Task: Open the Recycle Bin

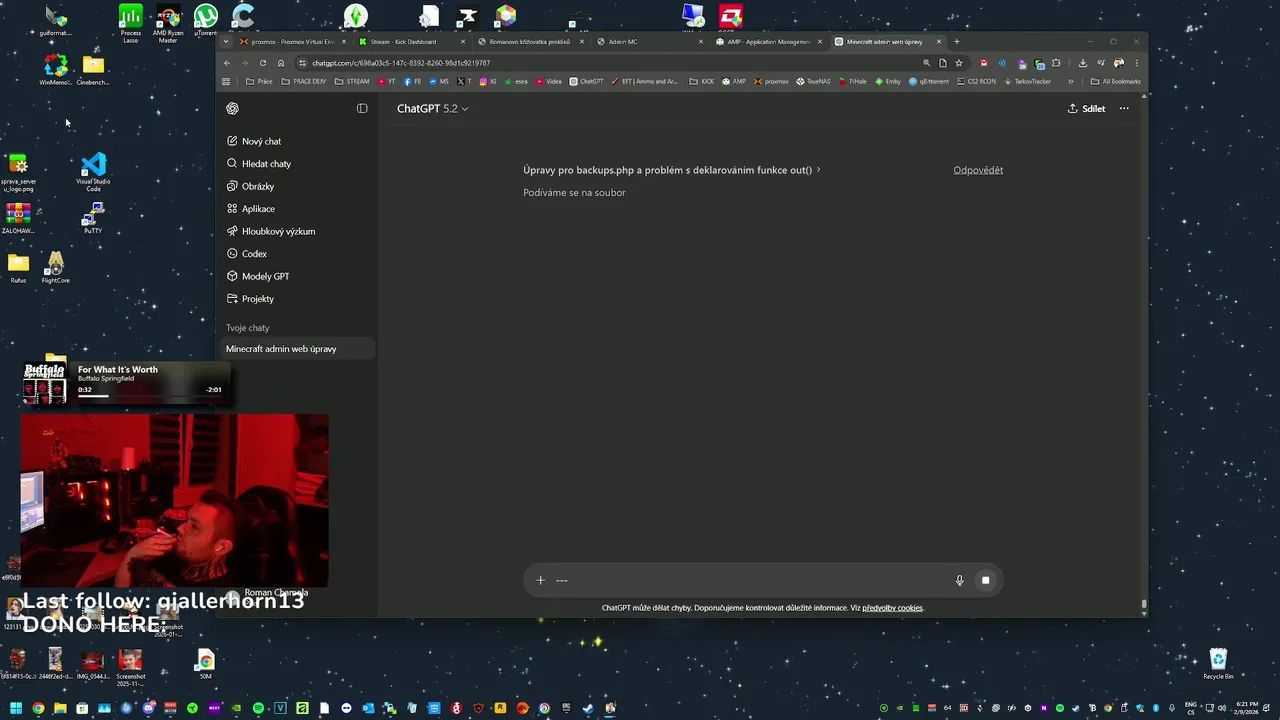Action: coord(1218,664)
